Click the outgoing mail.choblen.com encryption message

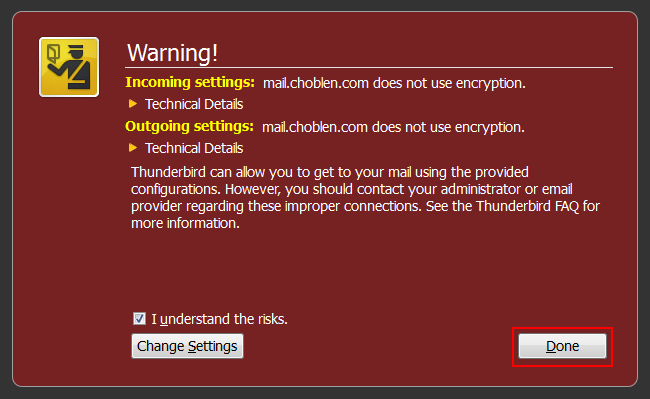pyautogui.click(x=393, y=127)
